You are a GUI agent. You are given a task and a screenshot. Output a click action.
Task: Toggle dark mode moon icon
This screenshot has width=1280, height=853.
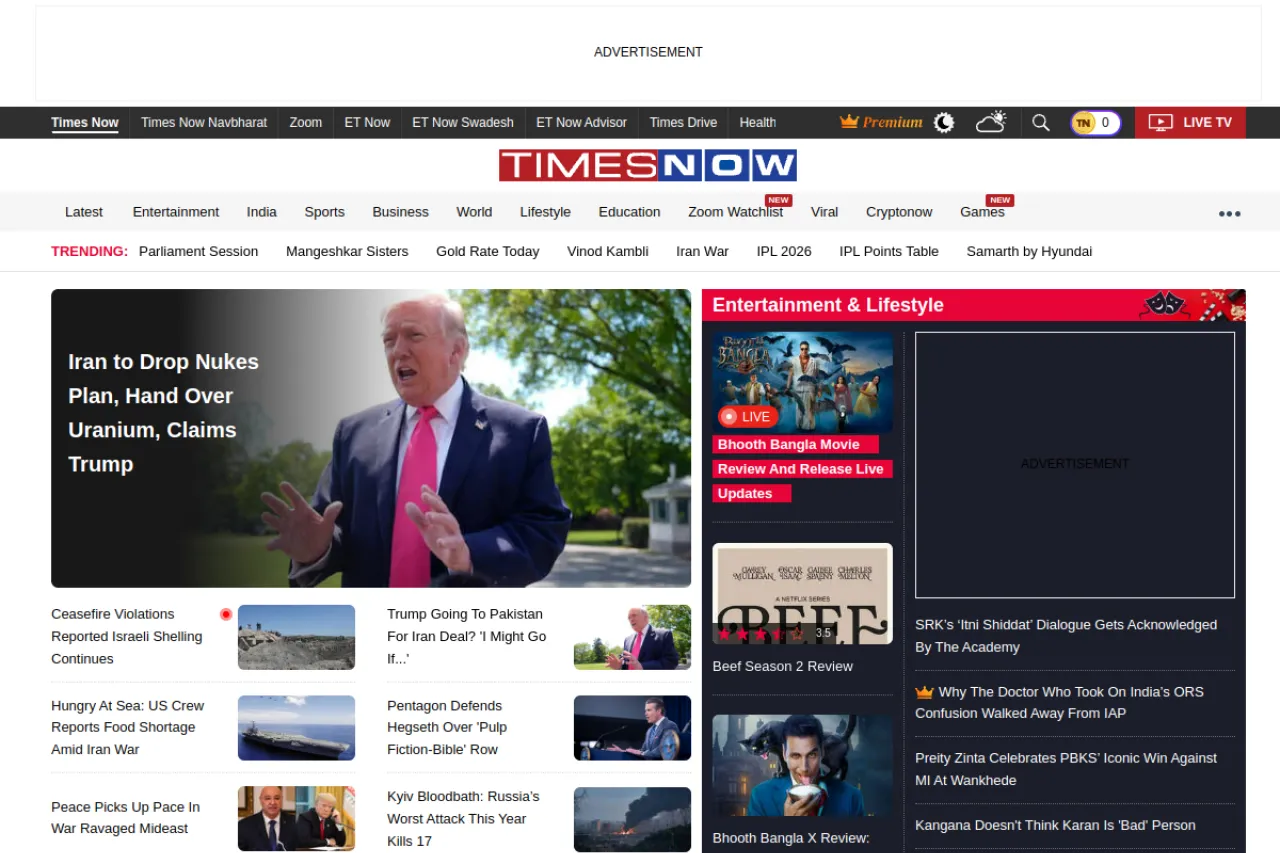coord(944,122)
